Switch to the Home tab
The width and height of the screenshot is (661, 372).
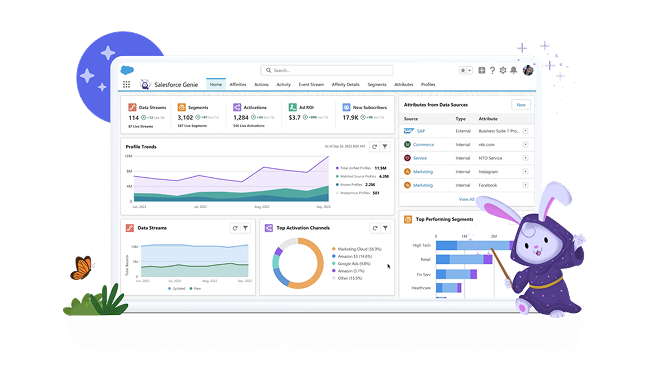click(x=216, y=84)
